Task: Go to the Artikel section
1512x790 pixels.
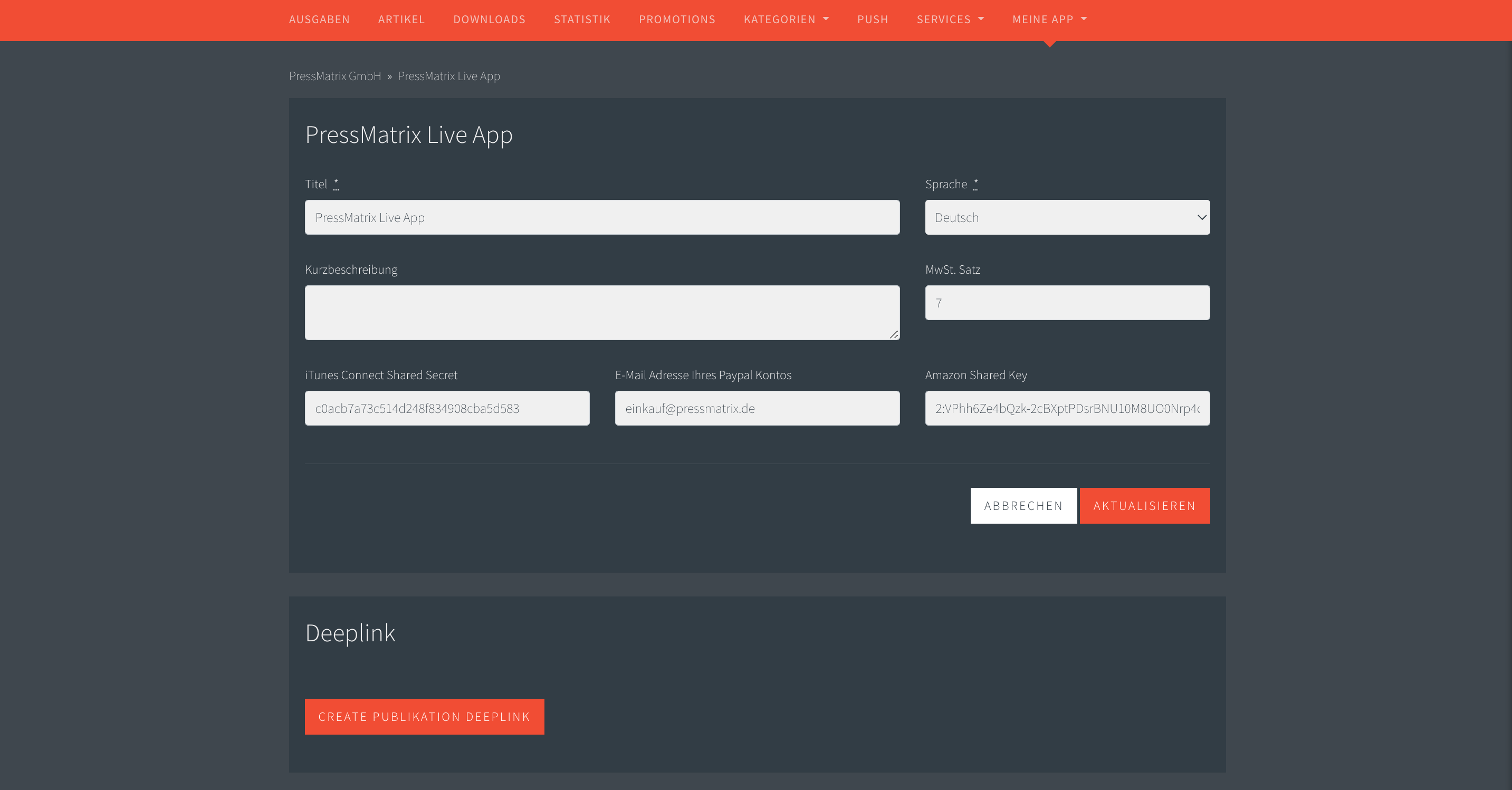Action: 401,20
